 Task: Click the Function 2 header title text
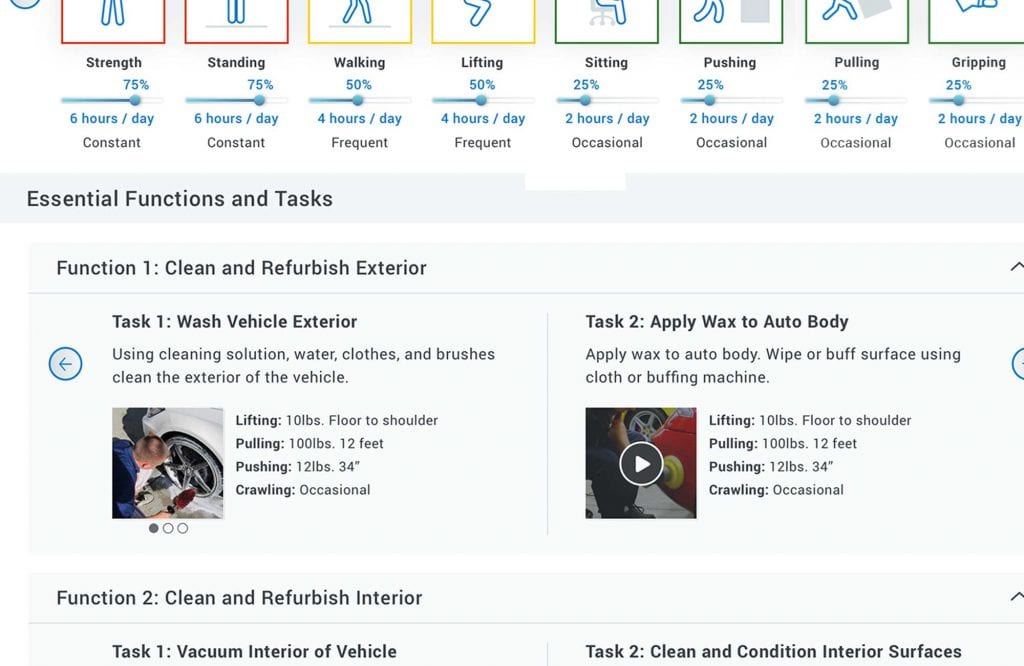239,597
